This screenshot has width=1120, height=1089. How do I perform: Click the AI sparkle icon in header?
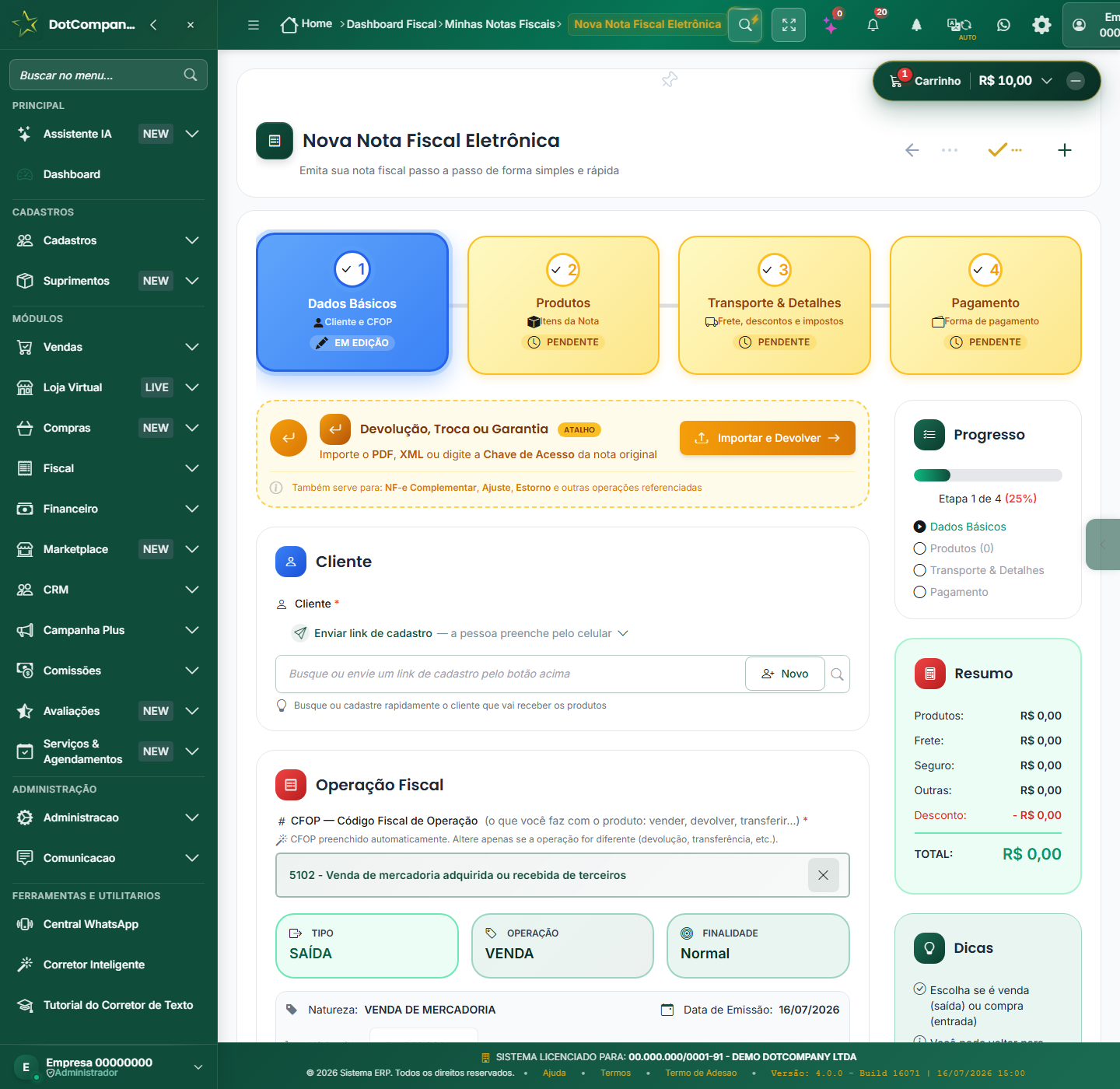click(x=831, y=25)
